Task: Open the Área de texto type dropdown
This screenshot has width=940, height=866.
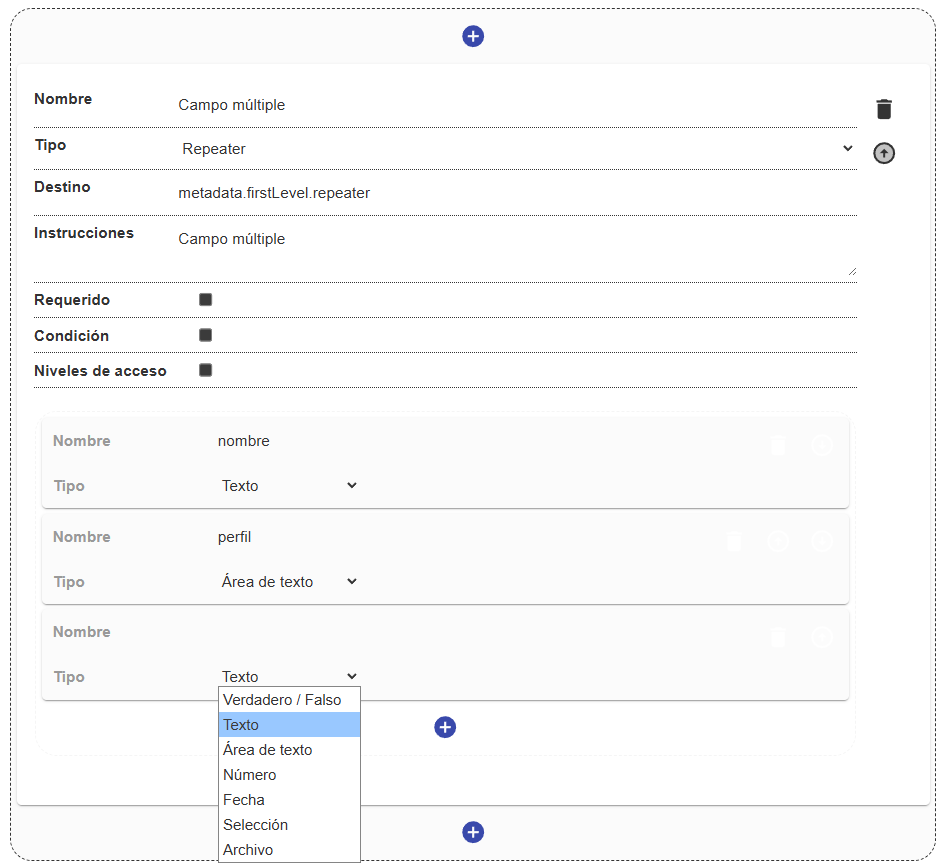Action: pos(289,581)
